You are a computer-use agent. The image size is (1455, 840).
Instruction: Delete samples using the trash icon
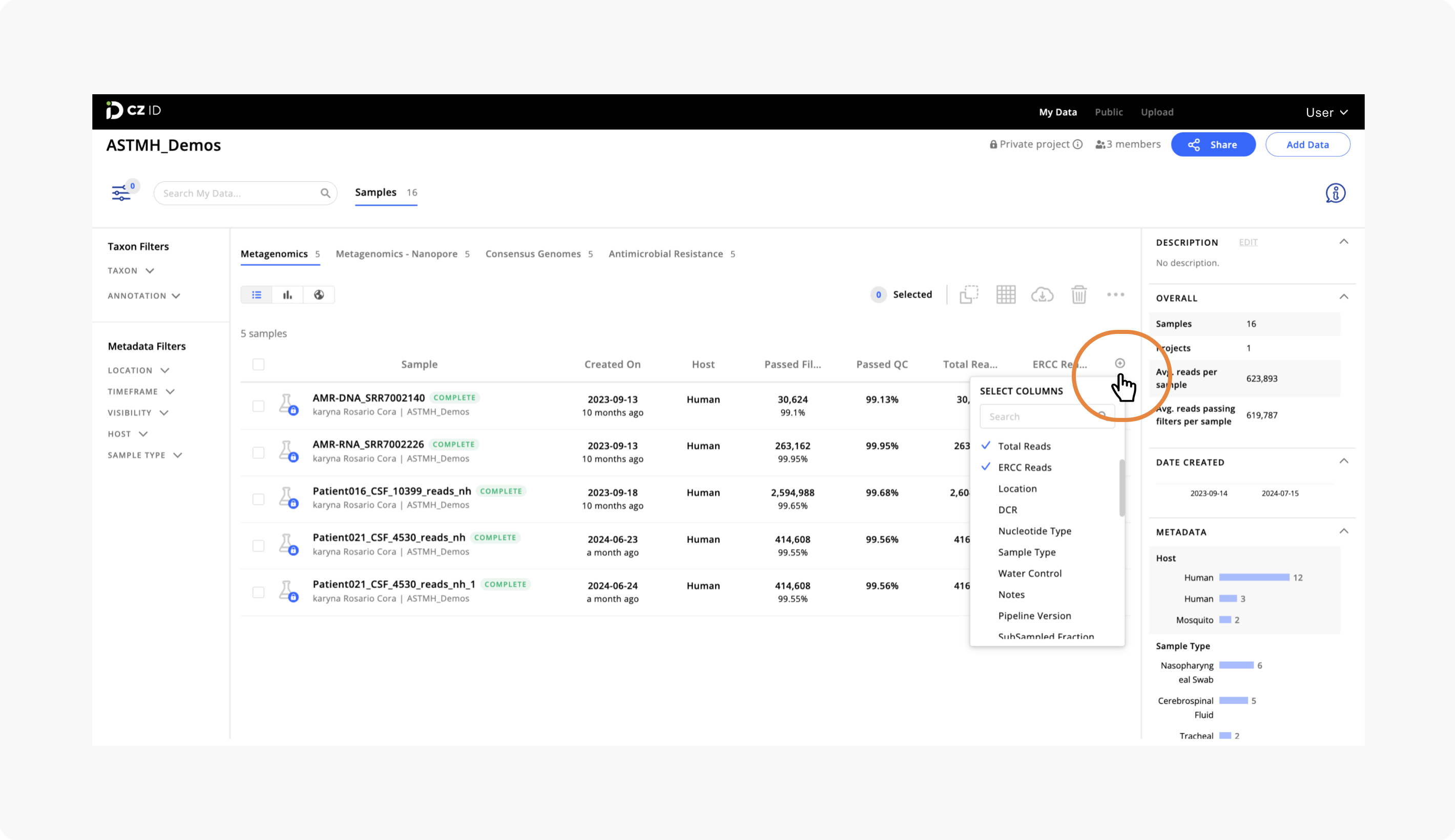pos(1079,294)
